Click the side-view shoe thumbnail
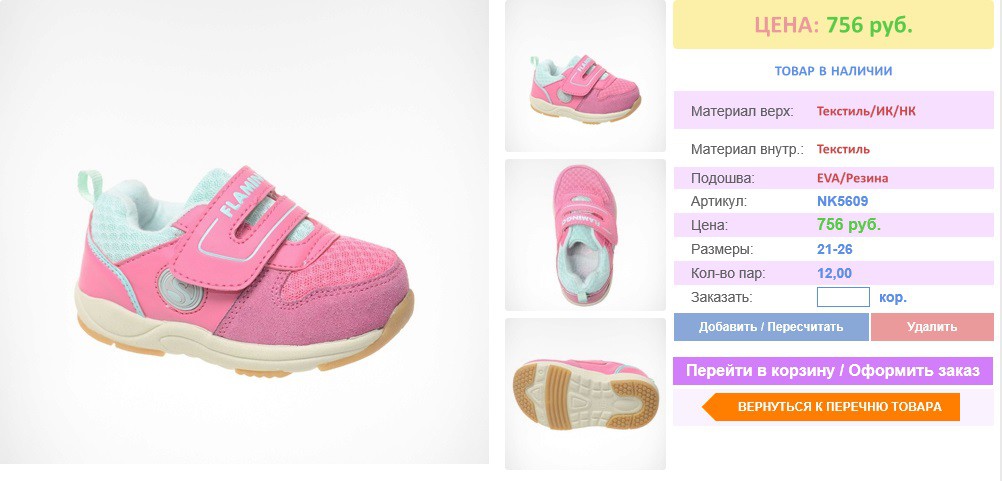 pos(585,76)
